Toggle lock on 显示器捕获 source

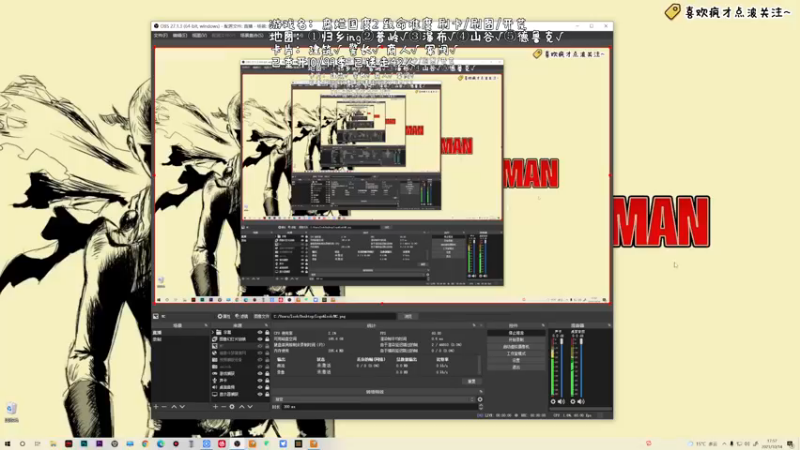(267, 394)
